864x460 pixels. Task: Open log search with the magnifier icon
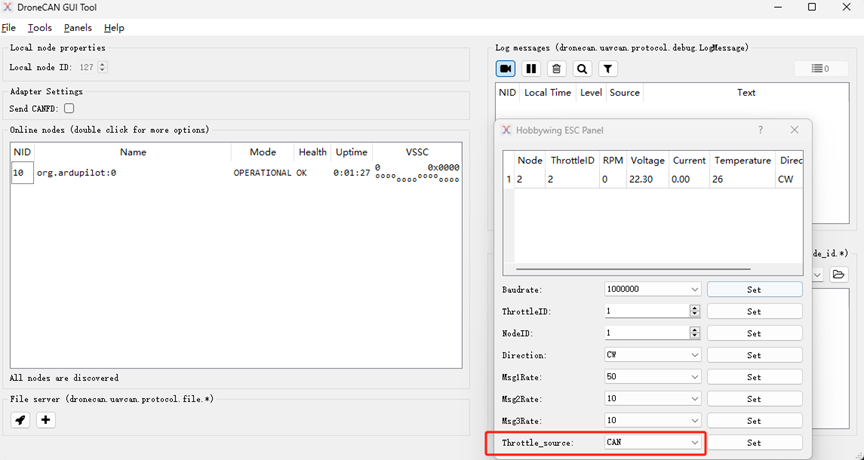point(582,68)
